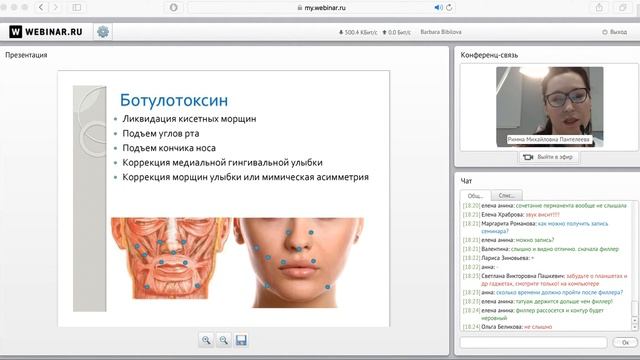
Task: Click the Выход logout link
Action: tap(615, 32)
